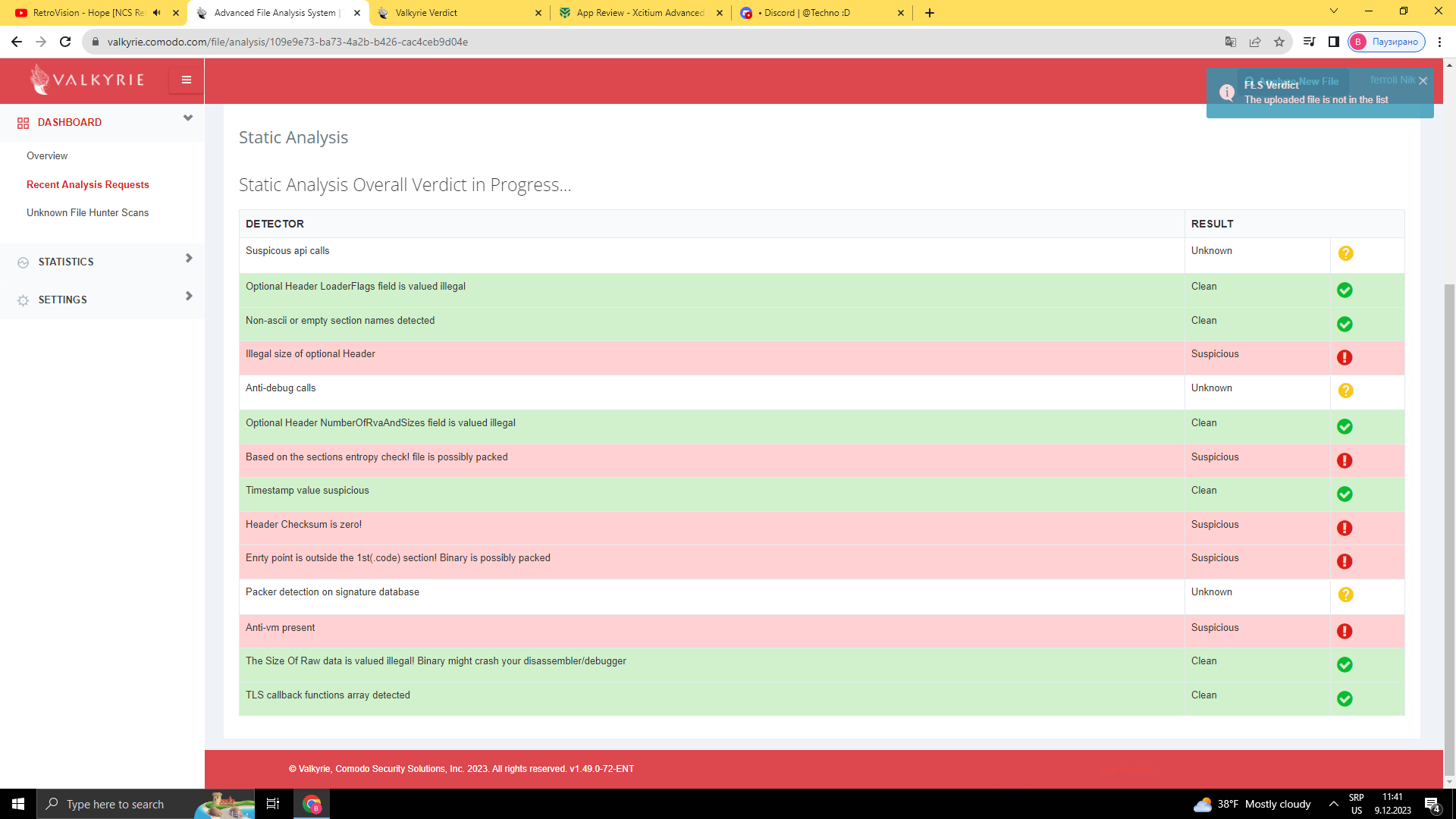Click the unknown icon for Packer detection row
The width and height of the screenshot is (1456, 819).
pyautogui.click(x=1345, y=595)
